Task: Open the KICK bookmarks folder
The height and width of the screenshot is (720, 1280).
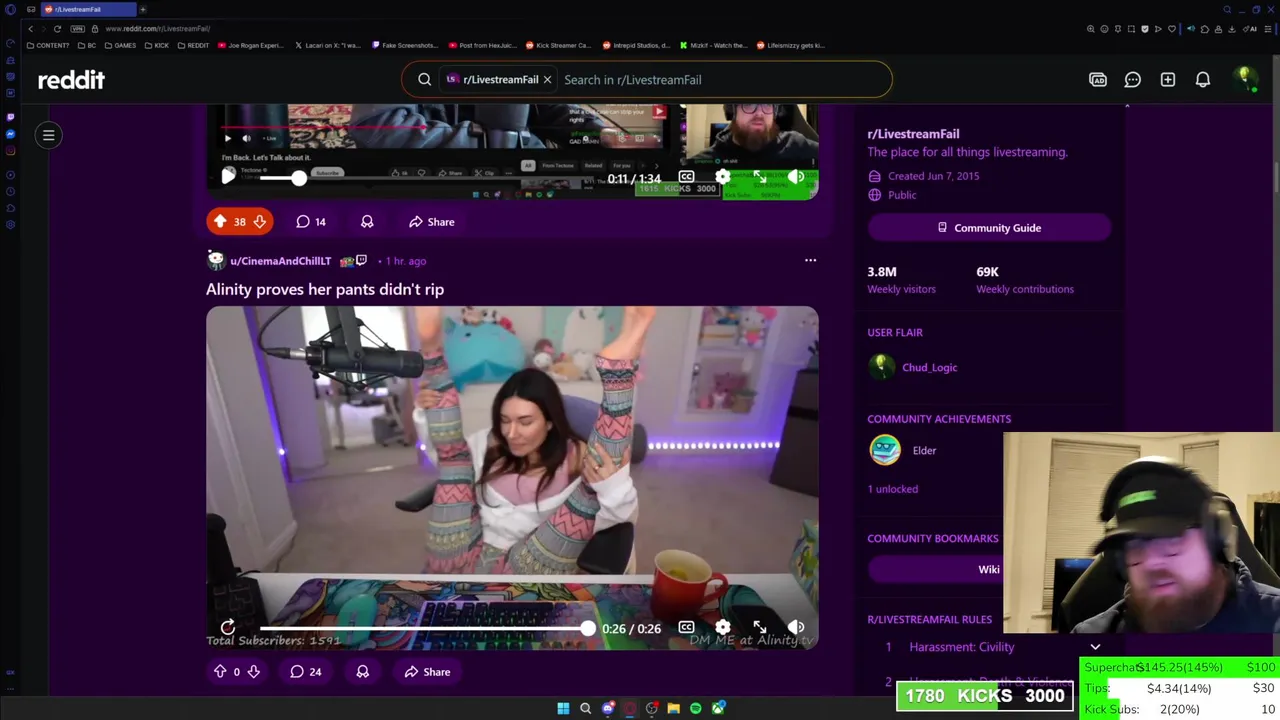Action: [x=157, y=45]
